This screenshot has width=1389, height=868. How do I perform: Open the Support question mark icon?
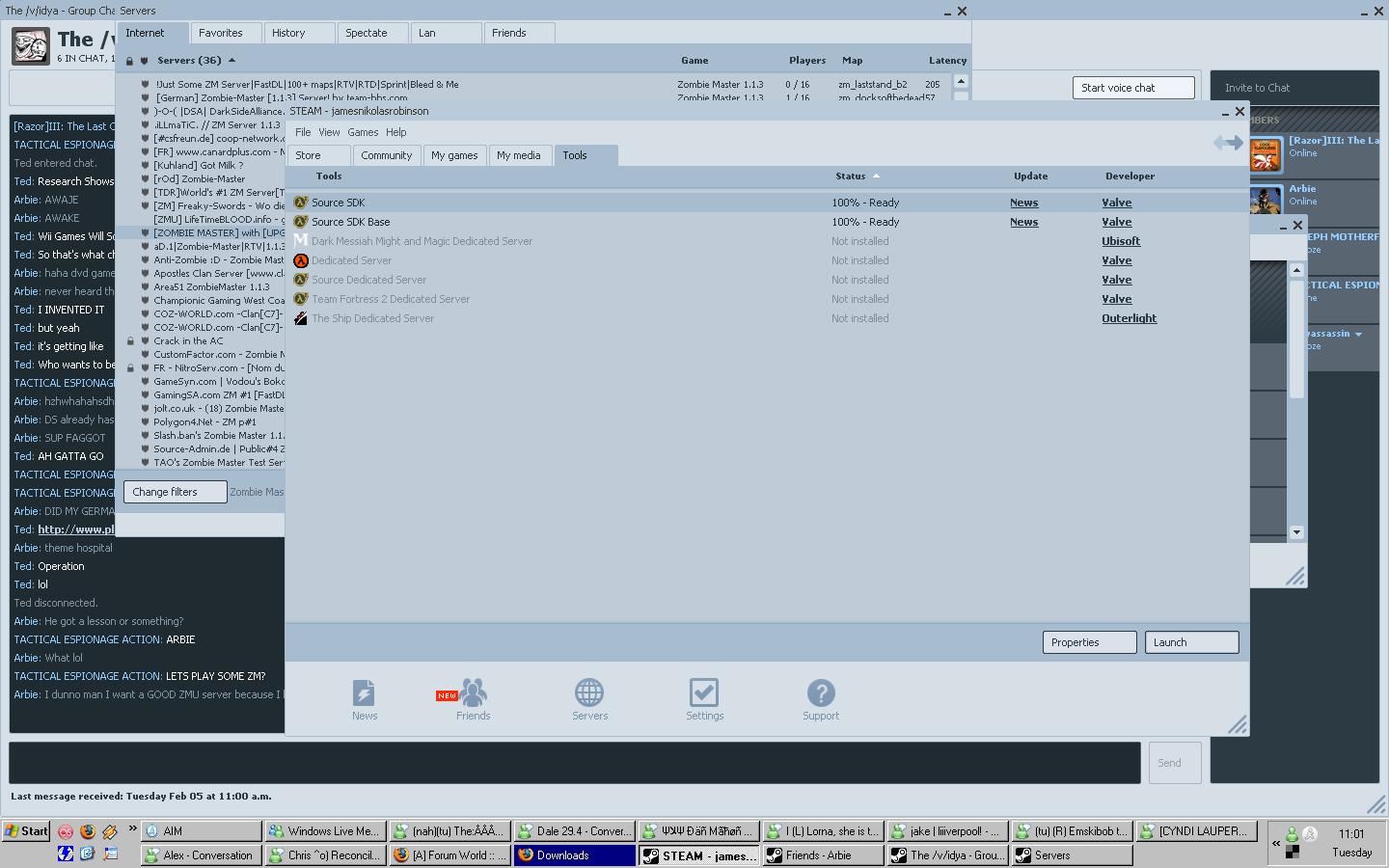[821, 692]
